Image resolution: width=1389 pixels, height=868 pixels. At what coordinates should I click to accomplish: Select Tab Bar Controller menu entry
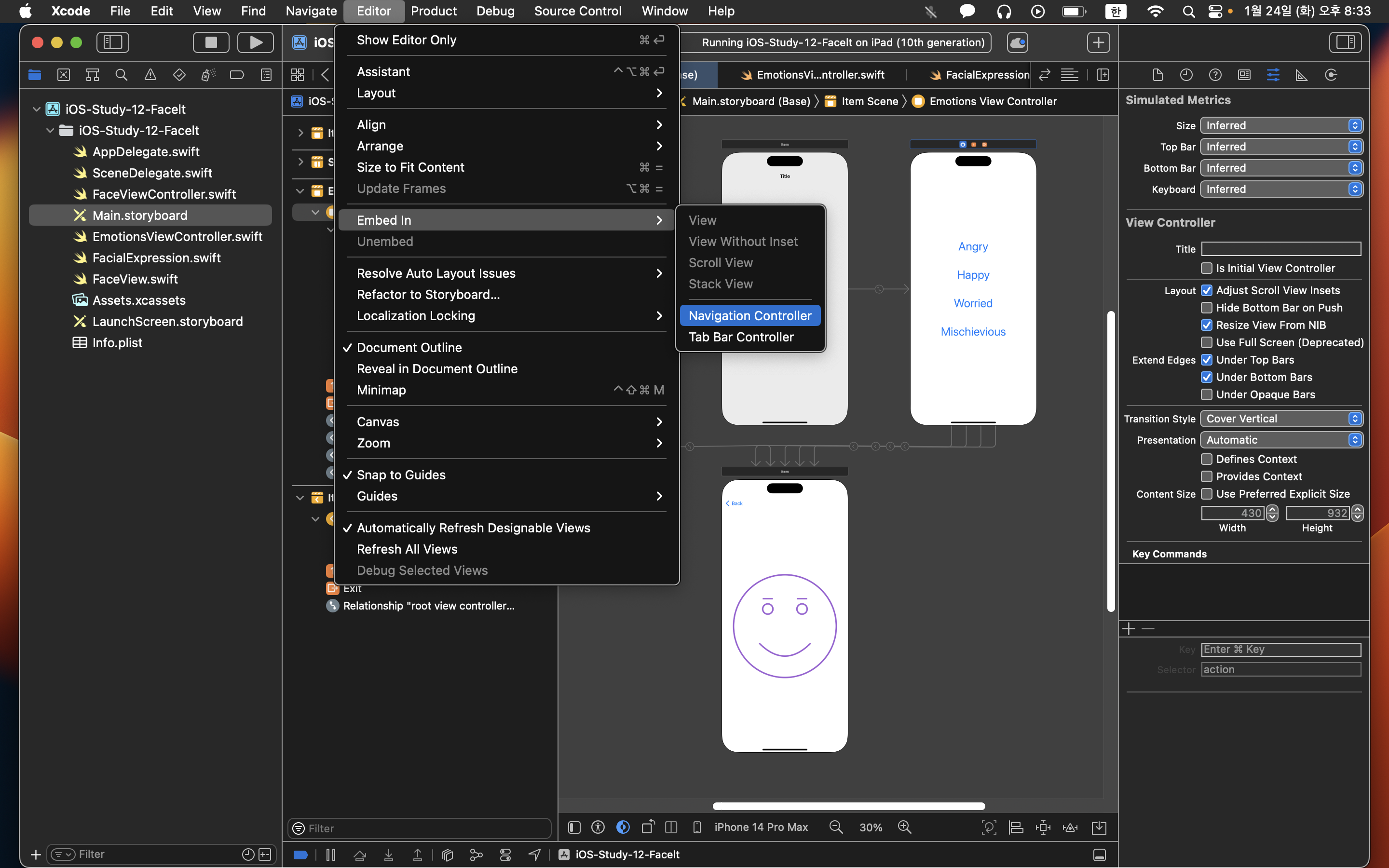741,337
